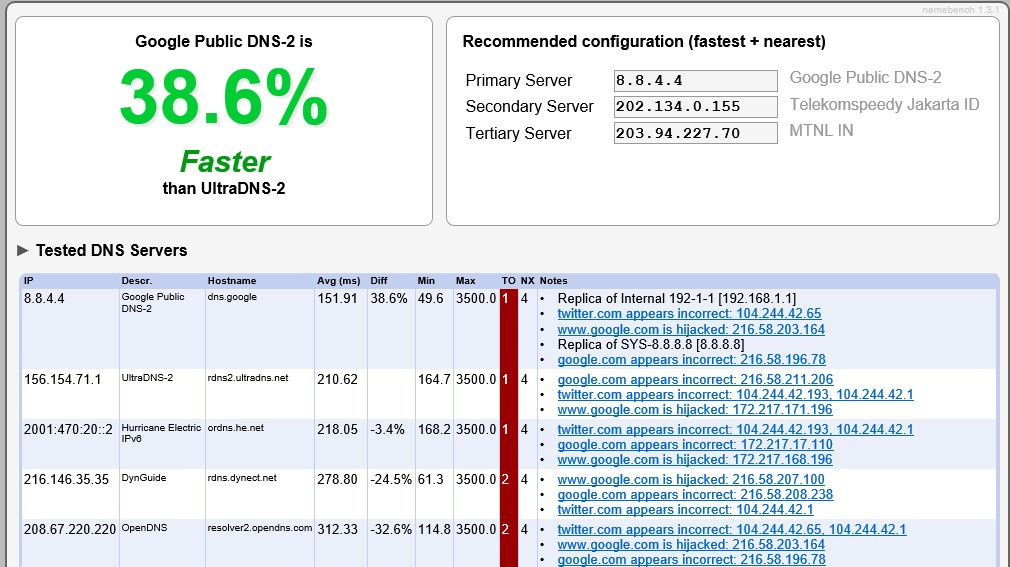Open link www.google.com is hijacked: 172.217.171.196

click(x=695, y=410)
